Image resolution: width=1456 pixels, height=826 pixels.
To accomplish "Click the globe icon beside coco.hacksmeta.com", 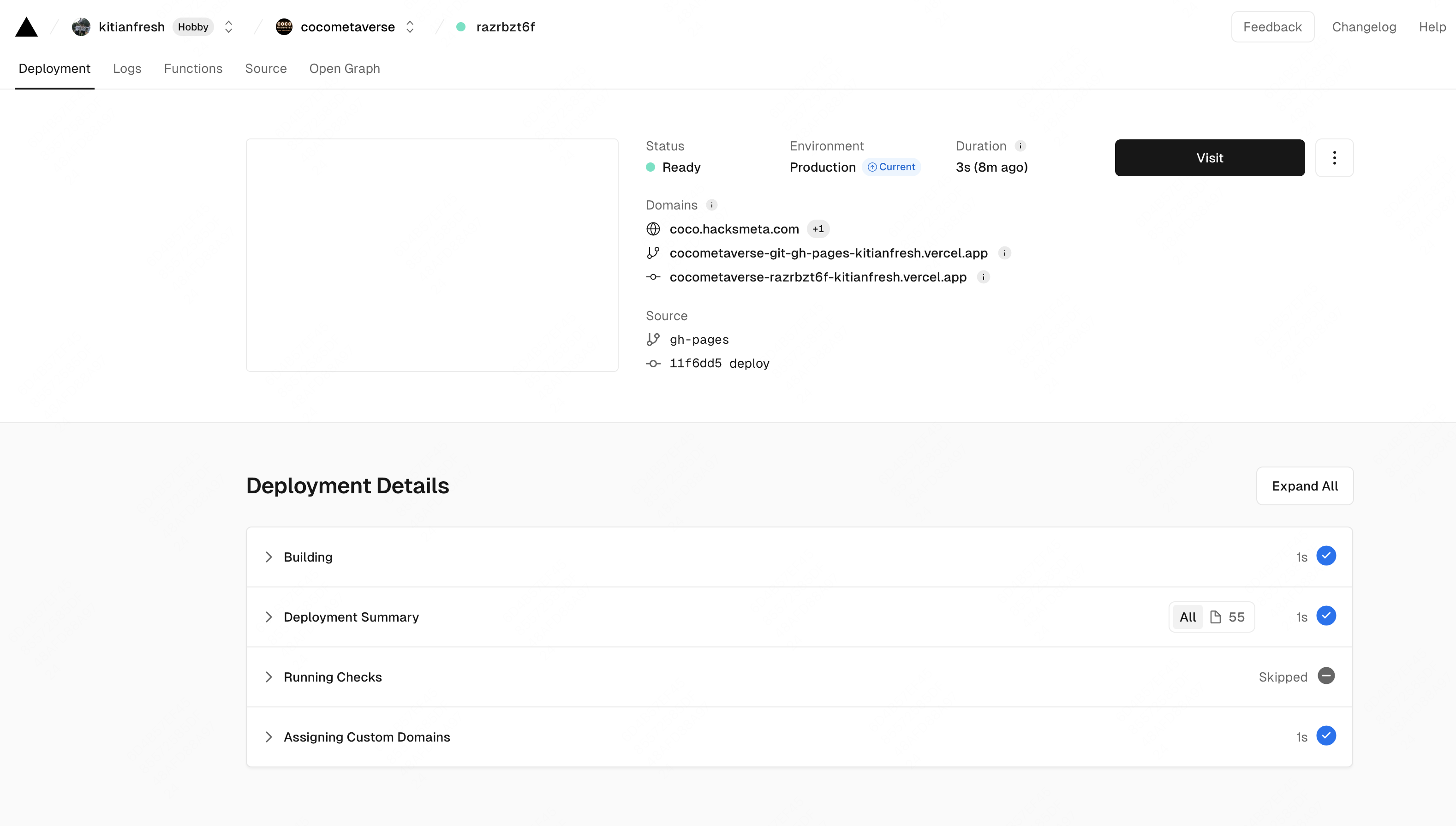I will [x=653, y=228].
